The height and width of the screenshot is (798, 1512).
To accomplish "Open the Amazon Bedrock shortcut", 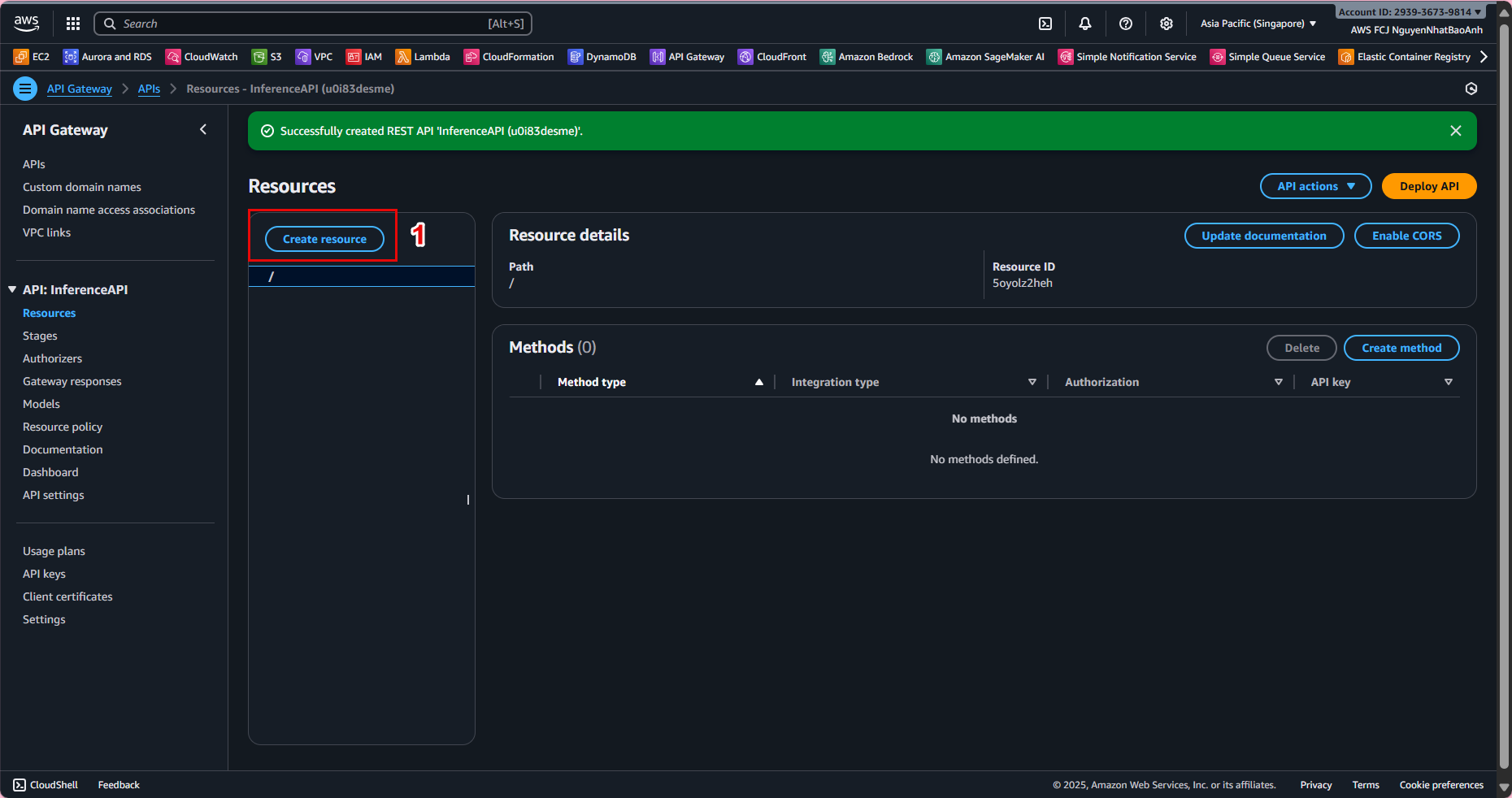I will pyautogui.click(x=867, y=57).
